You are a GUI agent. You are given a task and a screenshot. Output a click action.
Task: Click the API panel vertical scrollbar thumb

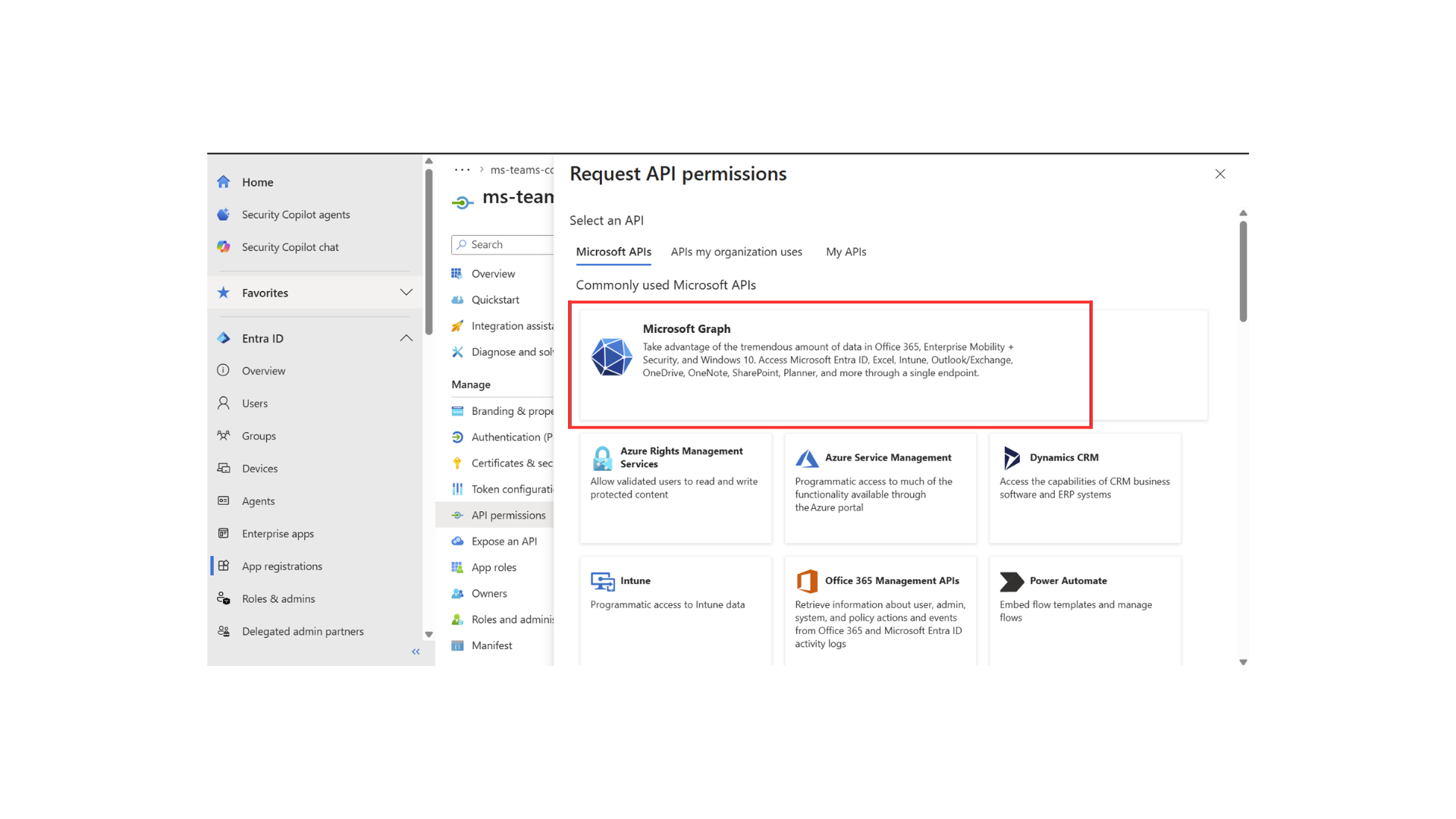[1243, 271]
